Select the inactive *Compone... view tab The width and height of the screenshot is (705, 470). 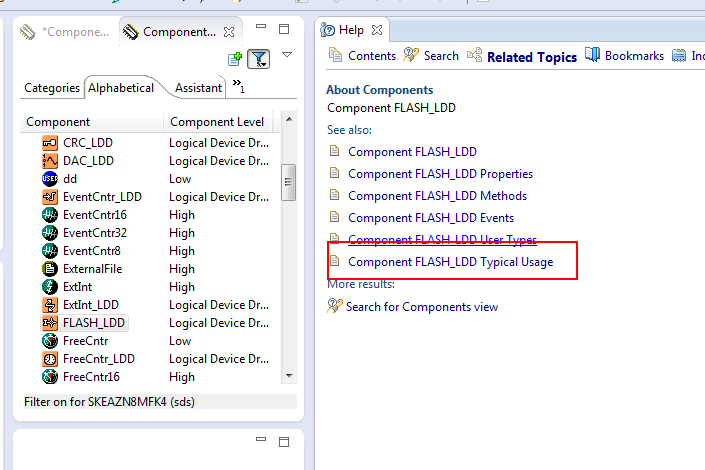(65, 32)
